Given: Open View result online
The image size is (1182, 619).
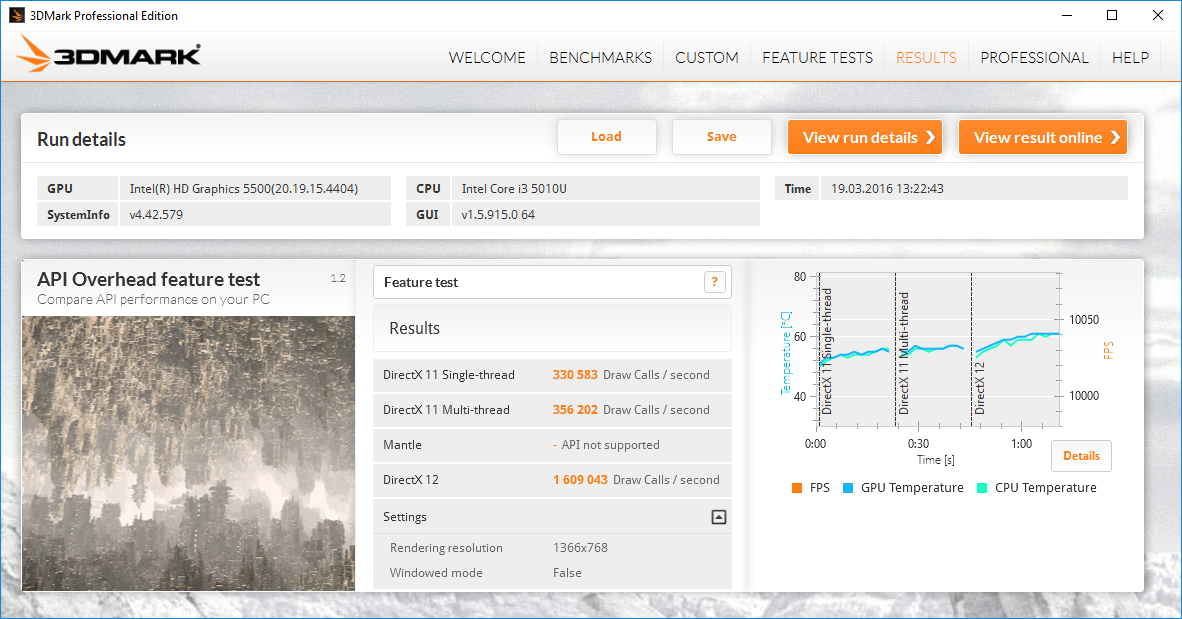Looking at the screenshot, I should [x=1042, y=137].
